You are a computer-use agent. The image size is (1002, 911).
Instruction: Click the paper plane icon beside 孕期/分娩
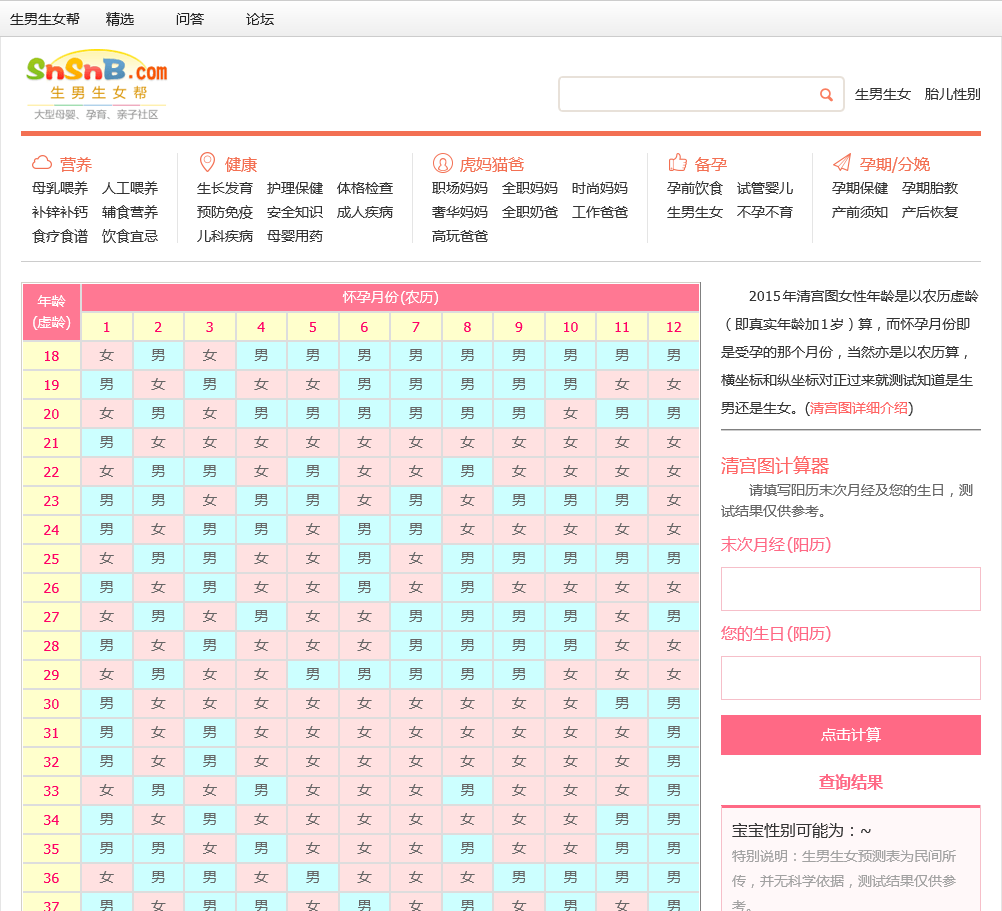coord(842,163)
